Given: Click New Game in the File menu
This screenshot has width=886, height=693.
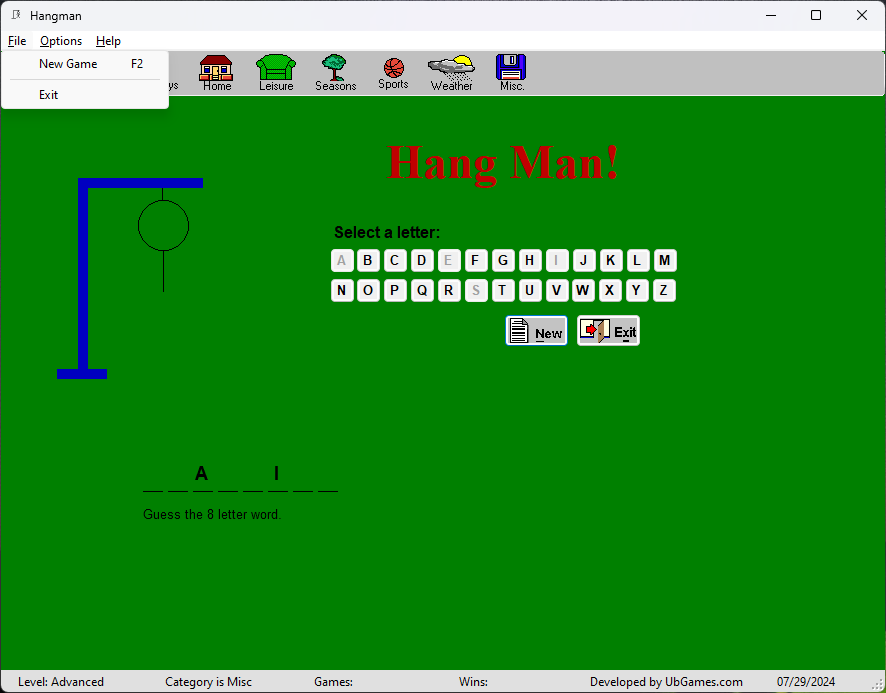Looking at the screenshot, I should (68, 64).
